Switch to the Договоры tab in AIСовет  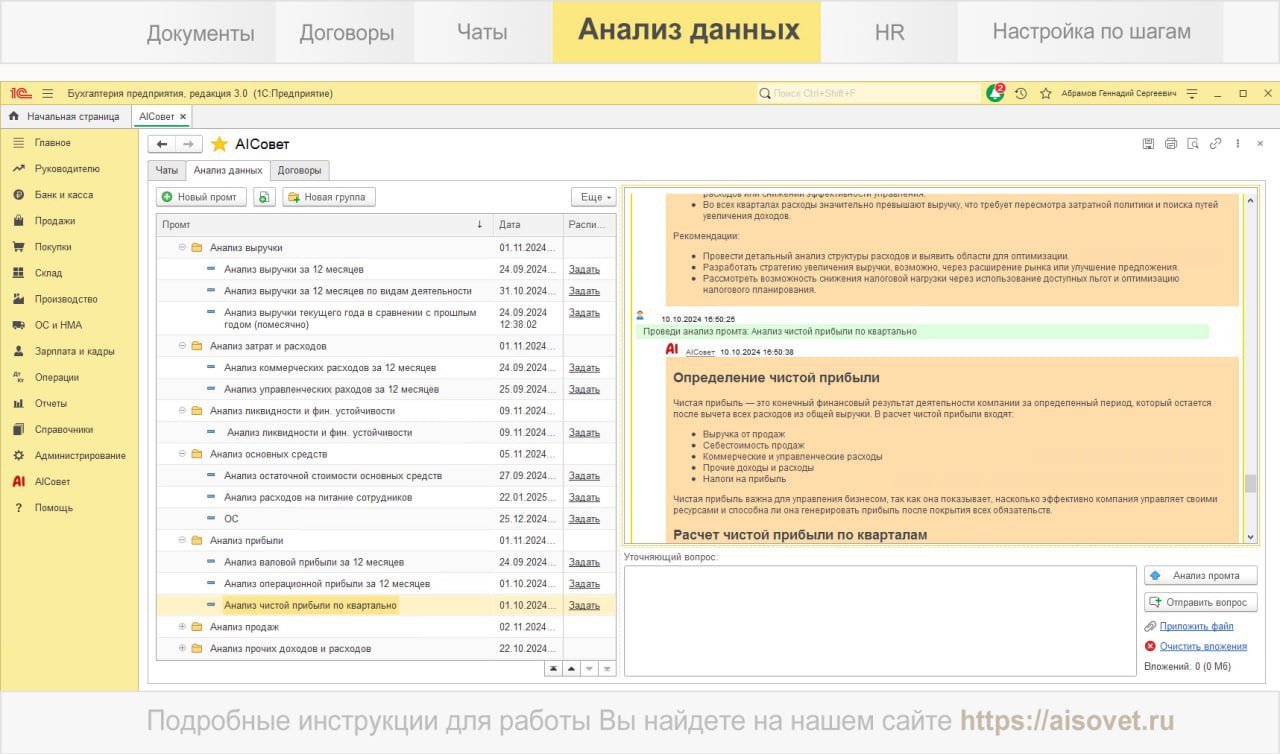299,170
